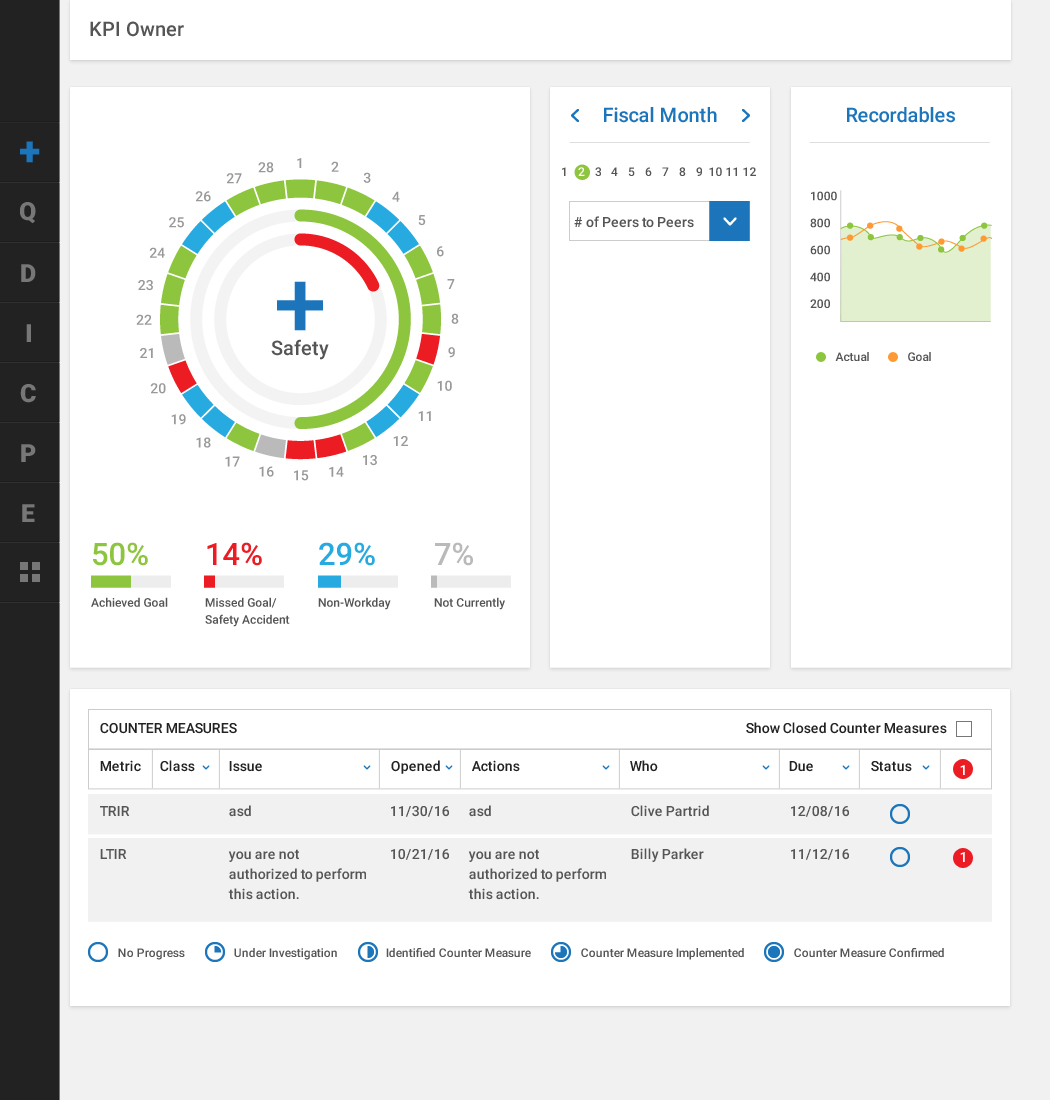Click the Recordables chart title
1050x1100 pixels.
(x=900, y=115)
